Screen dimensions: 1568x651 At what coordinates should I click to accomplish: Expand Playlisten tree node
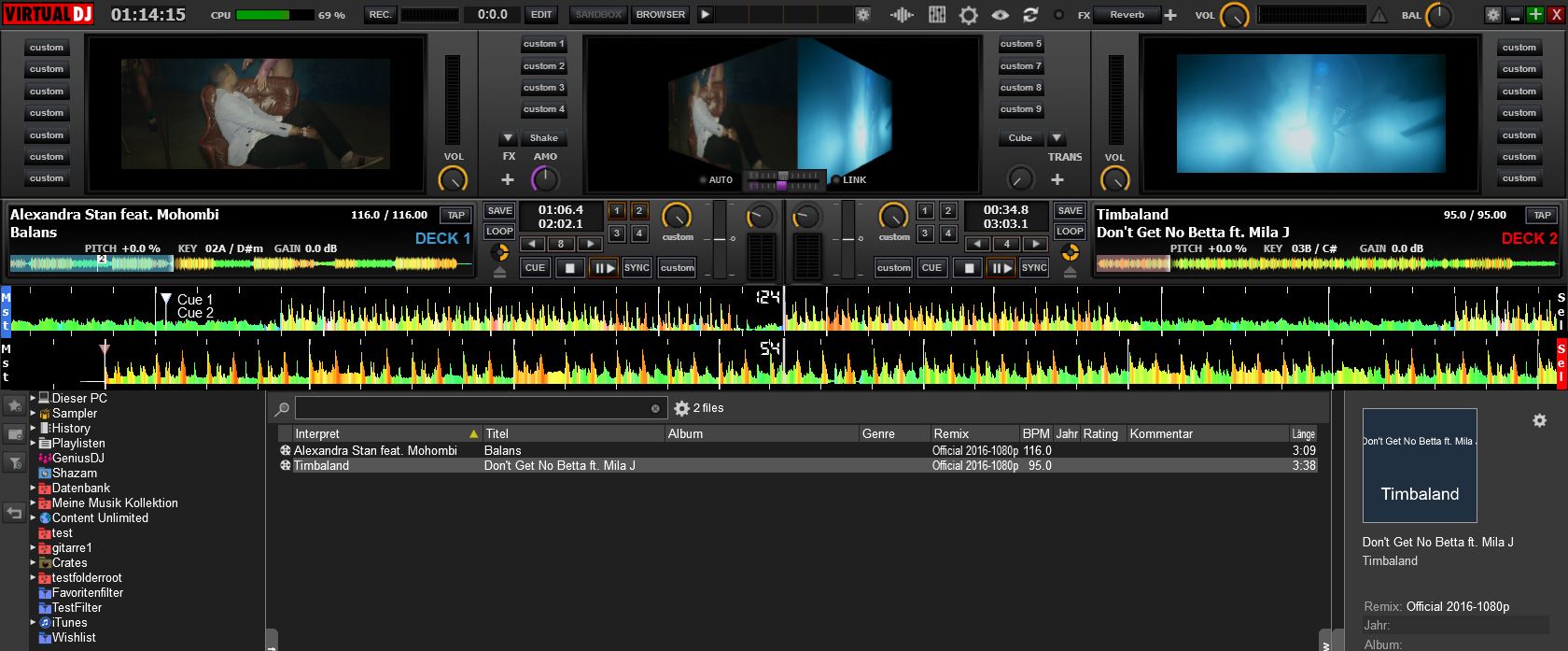click(x=33, y=443)
